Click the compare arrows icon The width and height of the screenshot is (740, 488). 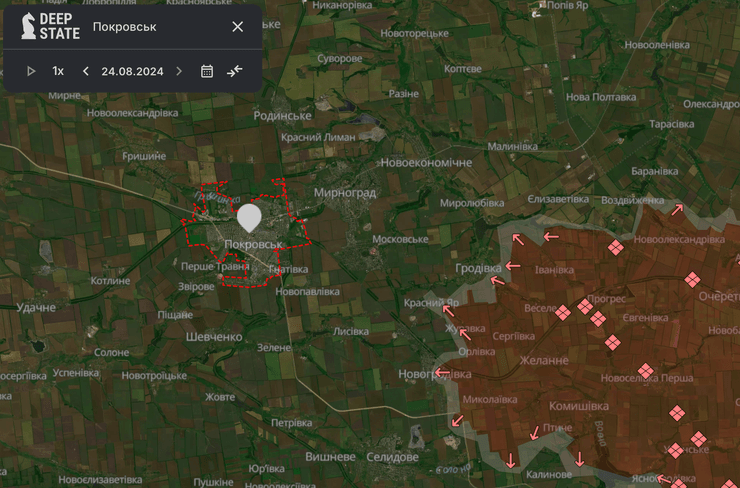pos(235,71)
